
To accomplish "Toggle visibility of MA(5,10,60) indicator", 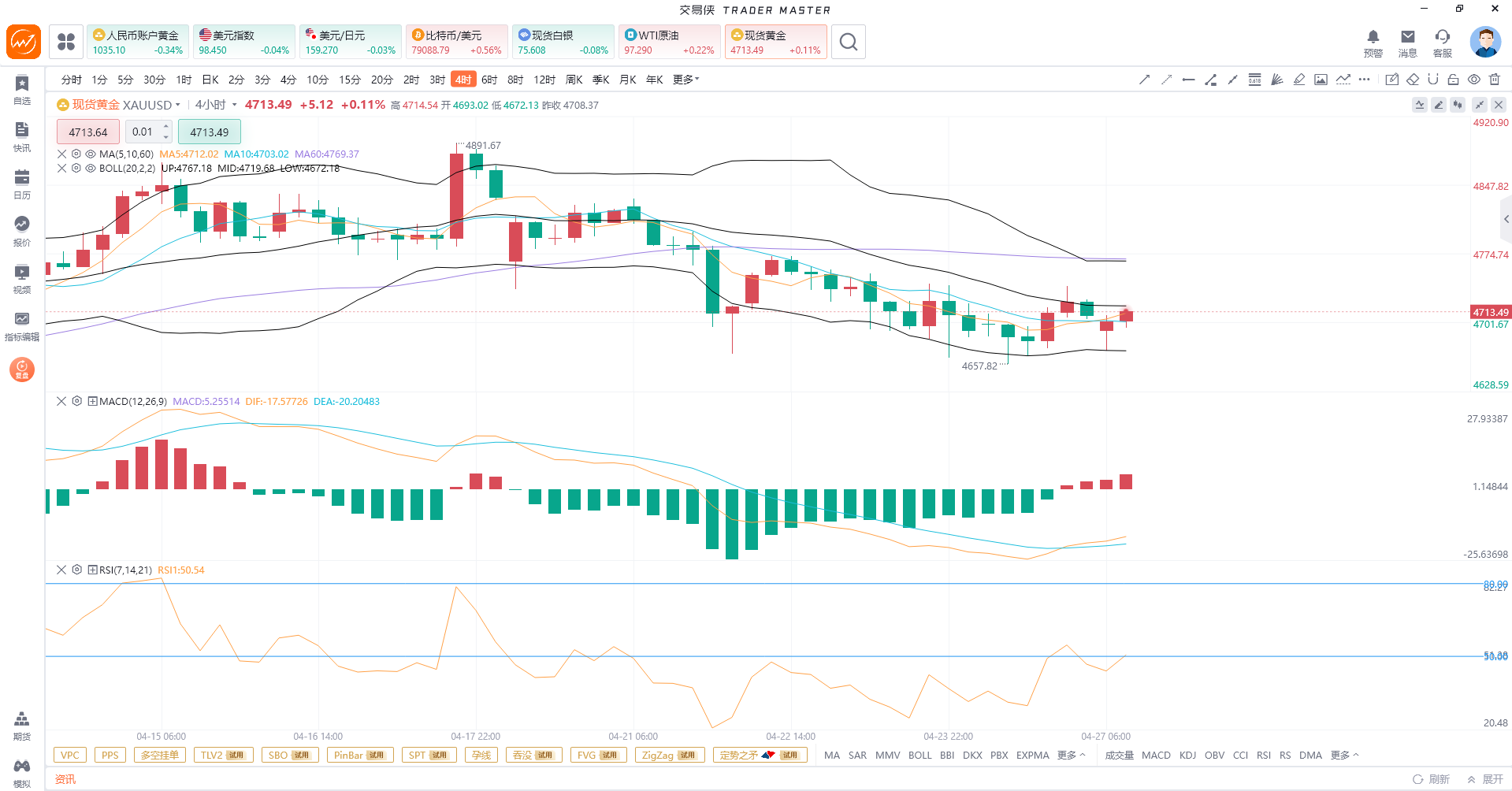I will [91, 154].
